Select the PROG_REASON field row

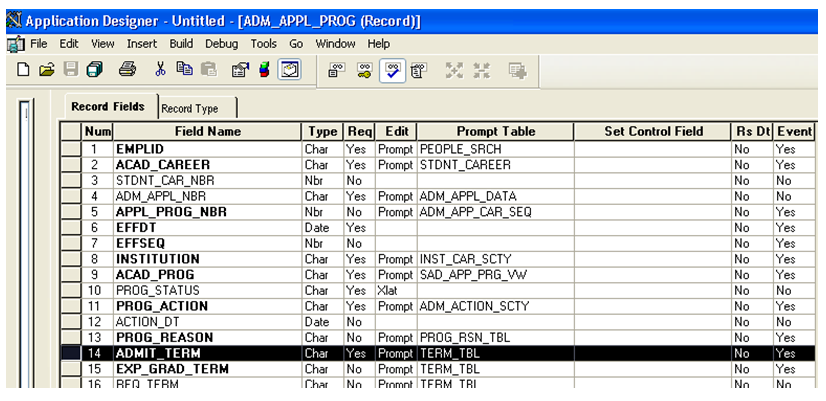click(x=439, y=337)
